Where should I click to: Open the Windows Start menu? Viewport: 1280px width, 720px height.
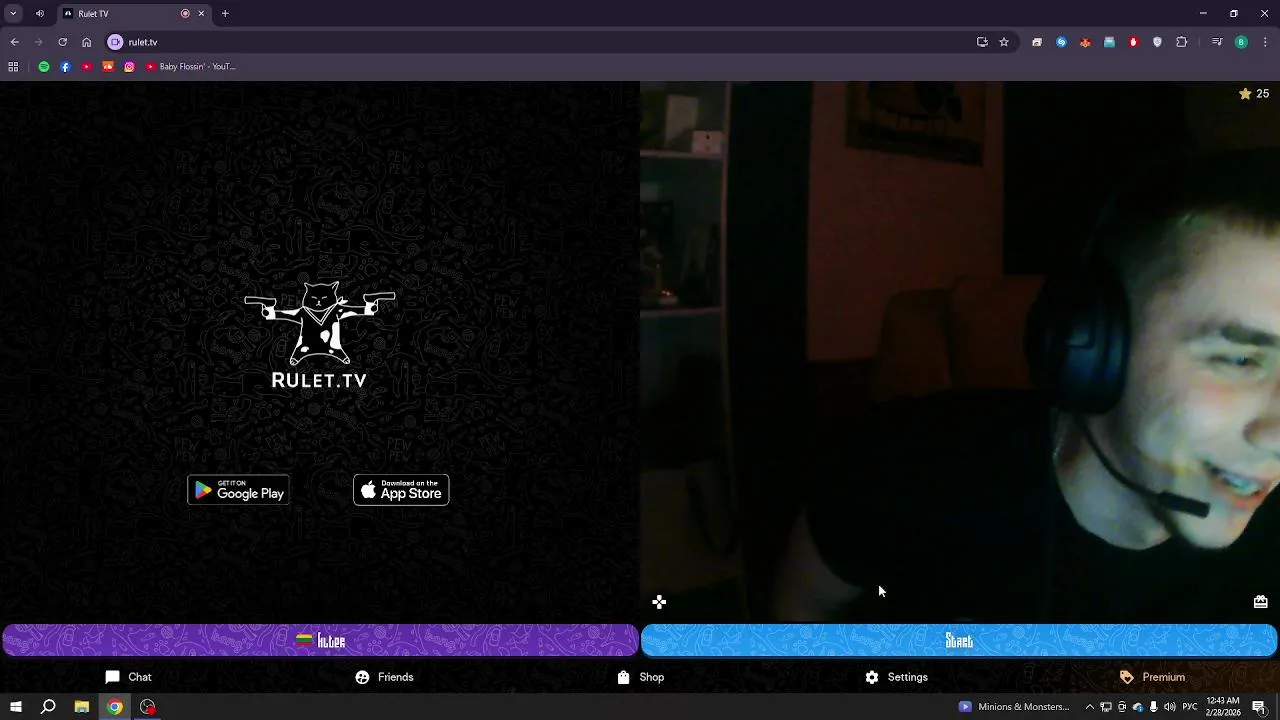(x=15, y=707)
